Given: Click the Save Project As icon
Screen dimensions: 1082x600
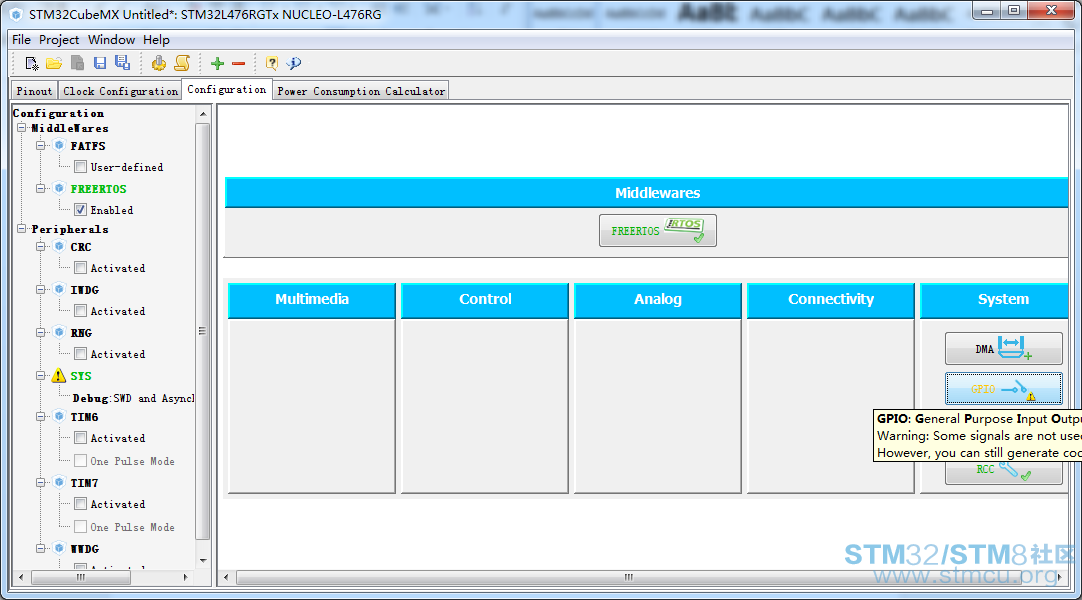Looking at the screenshot, I should 123,63.
